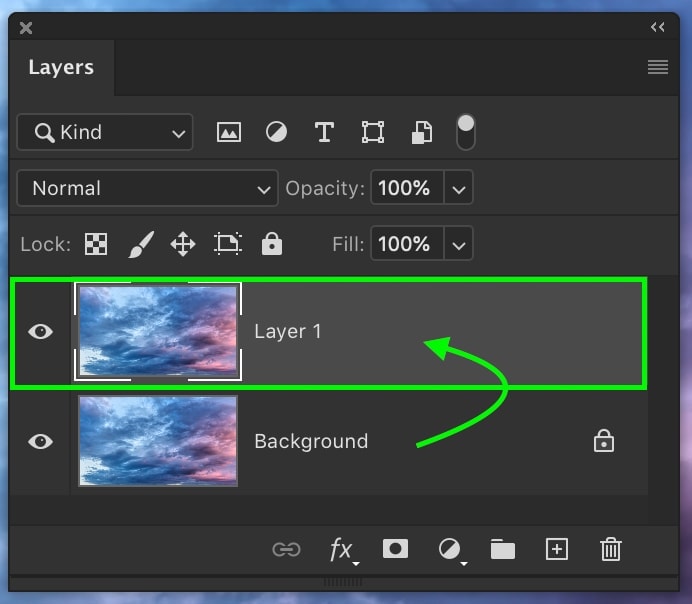The image size is (692, 604).
Task: Hide the Background layer eye icon
Action: click(40, 441)
